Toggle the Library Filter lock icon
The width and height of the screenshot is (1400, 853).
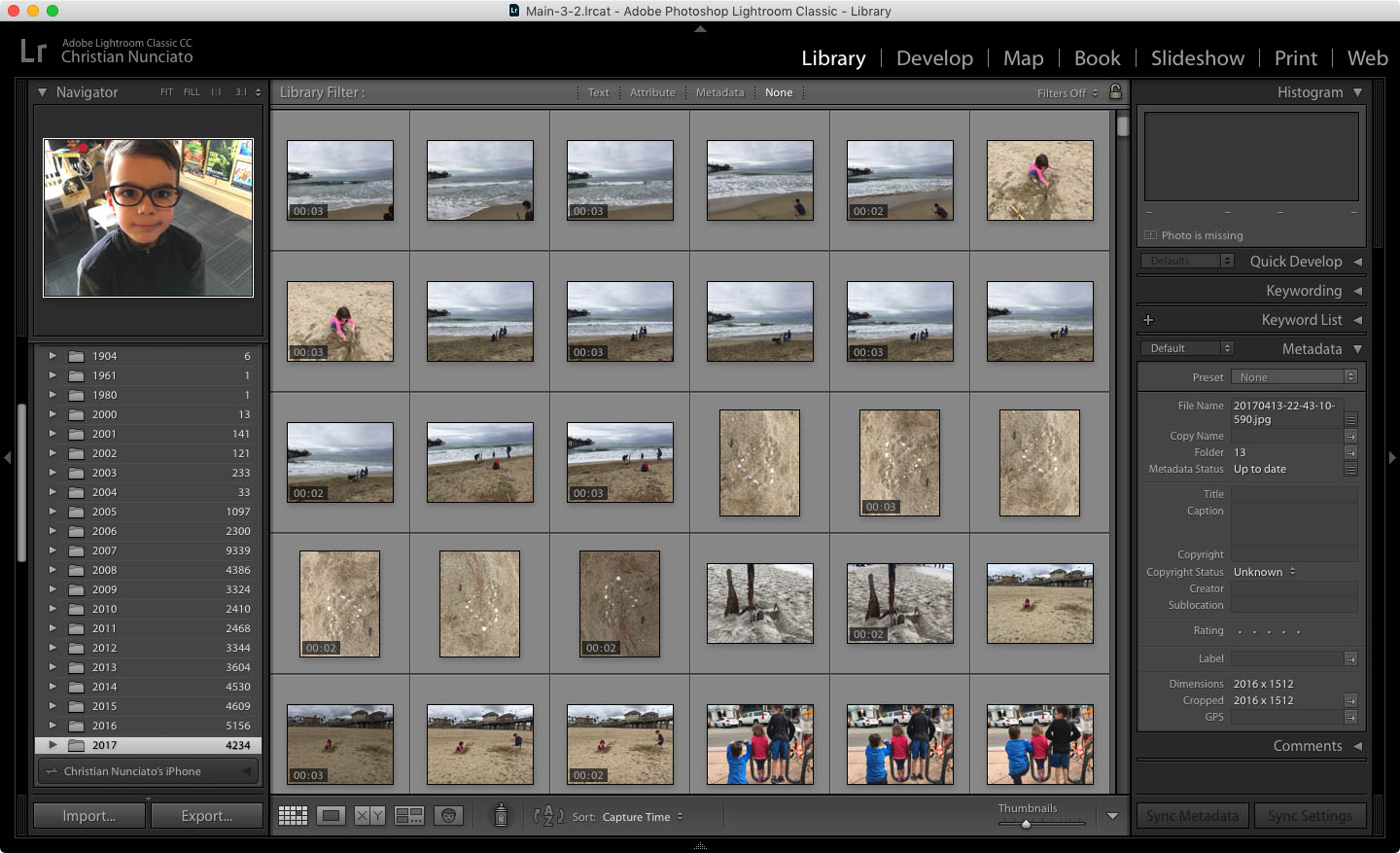(x=1115, y=91)
